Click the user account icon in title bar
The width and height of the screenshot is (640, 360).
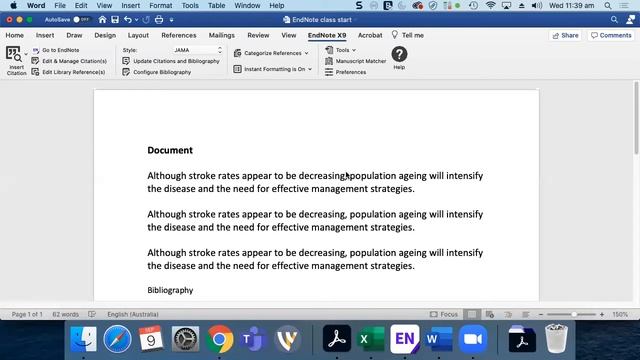click(631, 20)
